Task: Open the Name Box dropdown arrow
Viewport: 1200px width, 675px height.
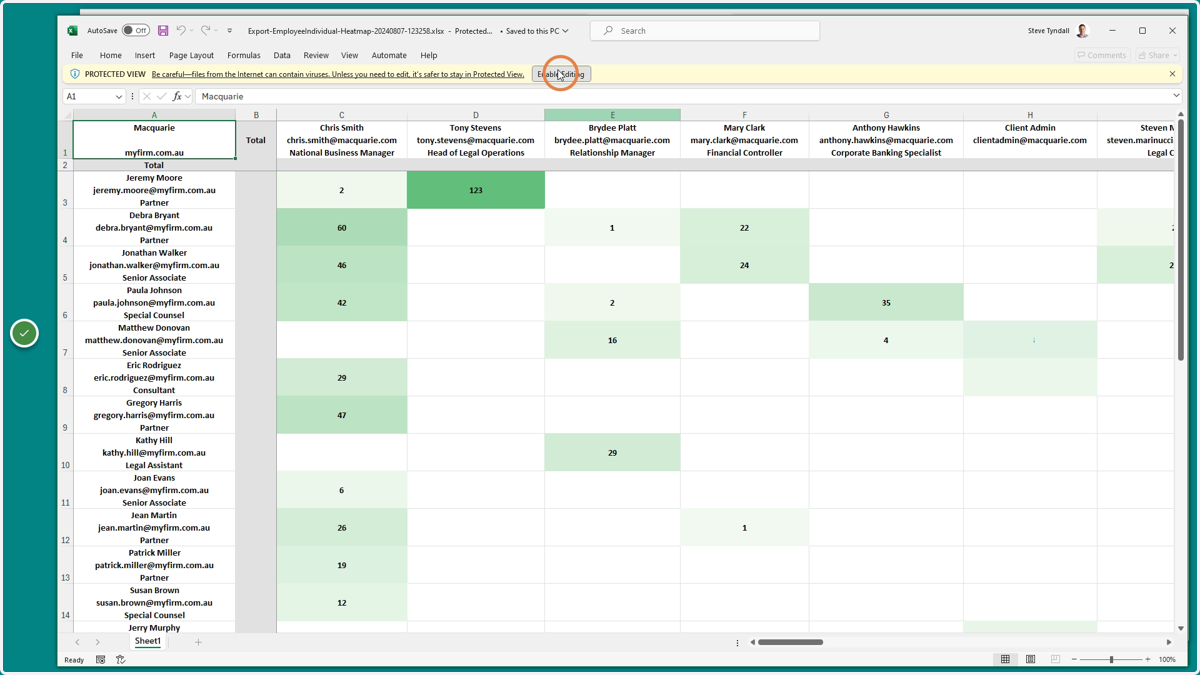Action: (x=119, y=97)
